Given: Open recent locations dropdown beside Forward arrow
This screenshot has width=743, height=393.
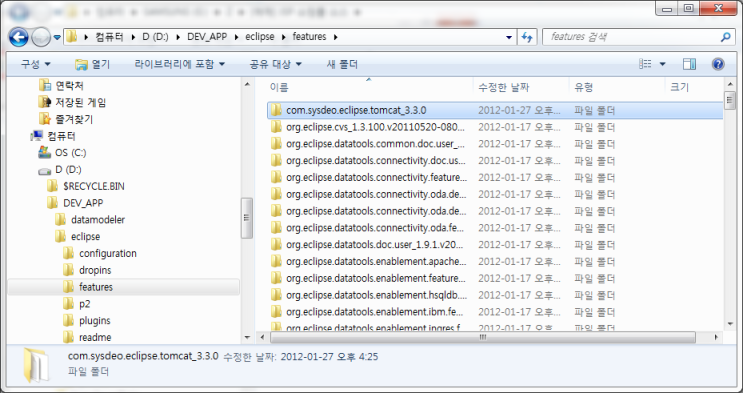Looking at the screenshot, I should pos(57,37).
